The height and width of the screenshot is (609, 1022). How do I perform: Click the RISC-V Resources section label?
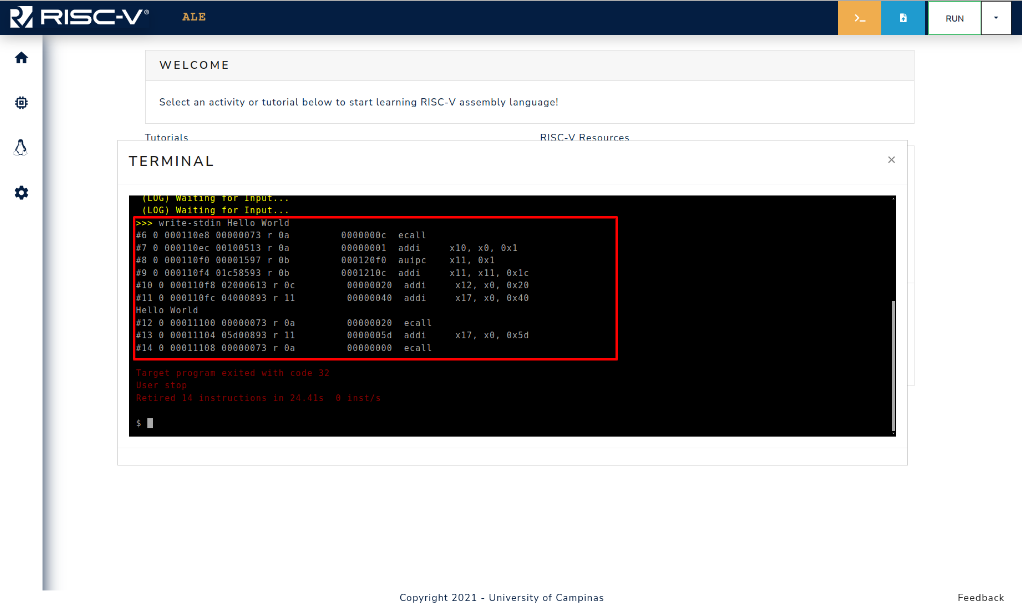[585, 137]
